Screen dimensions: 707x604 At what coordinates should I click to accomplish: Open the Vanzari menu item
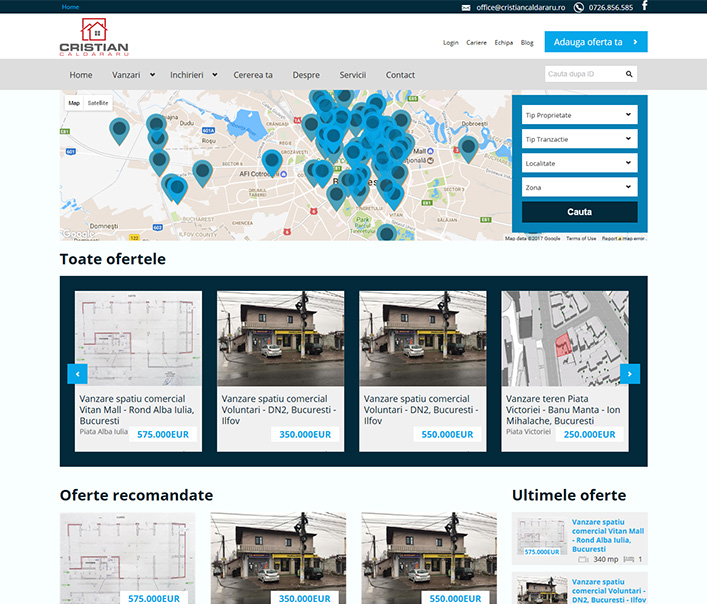[126, 75]
